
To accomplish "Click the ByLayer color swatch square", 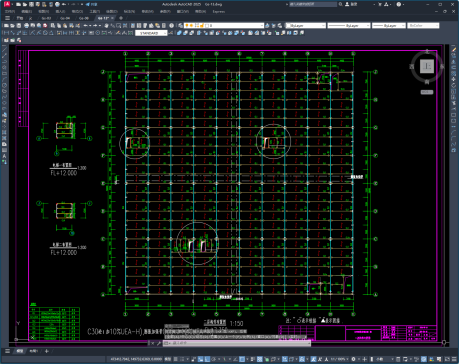I will (289, 25).
